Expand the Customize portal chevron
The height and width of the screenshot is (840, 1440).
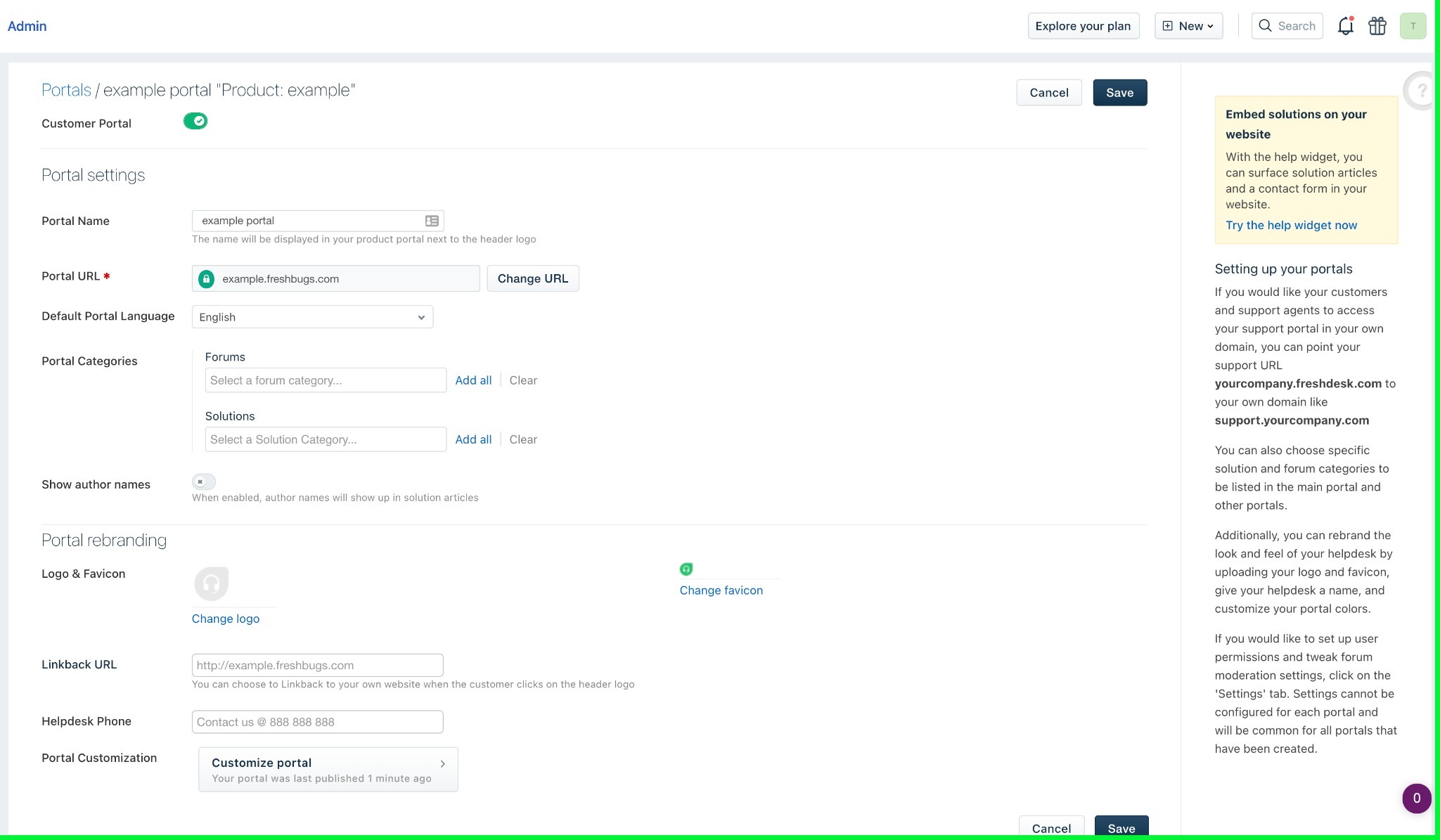[x=442, y=763]
